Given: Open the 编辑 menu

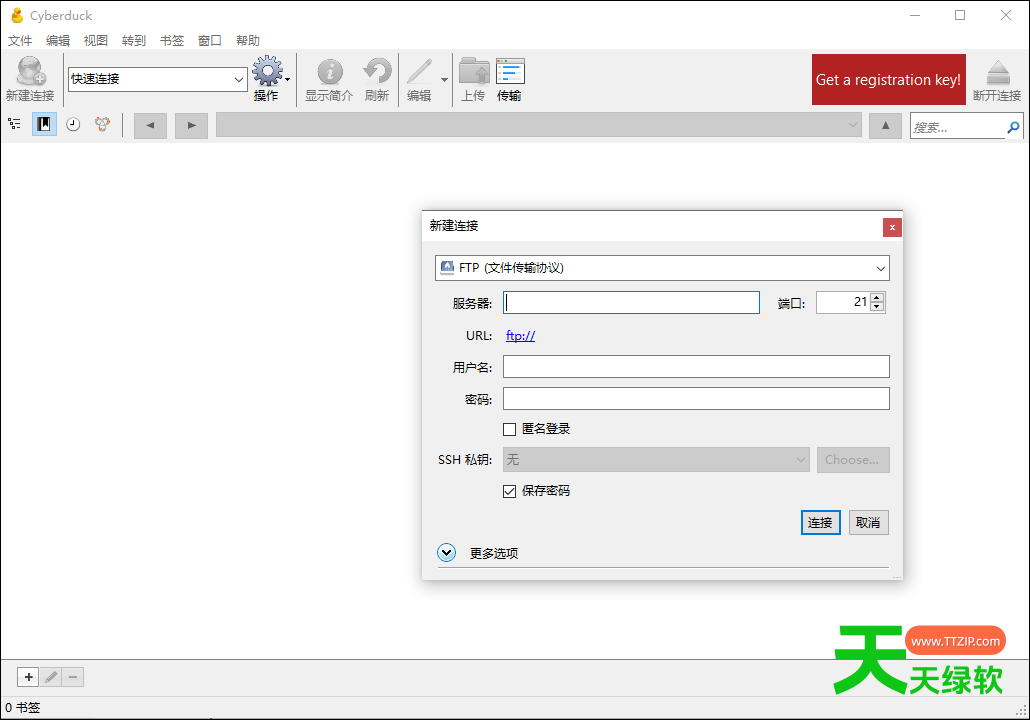Looking at the screenshot, I should pyautogui.click(x=58, y=41).
